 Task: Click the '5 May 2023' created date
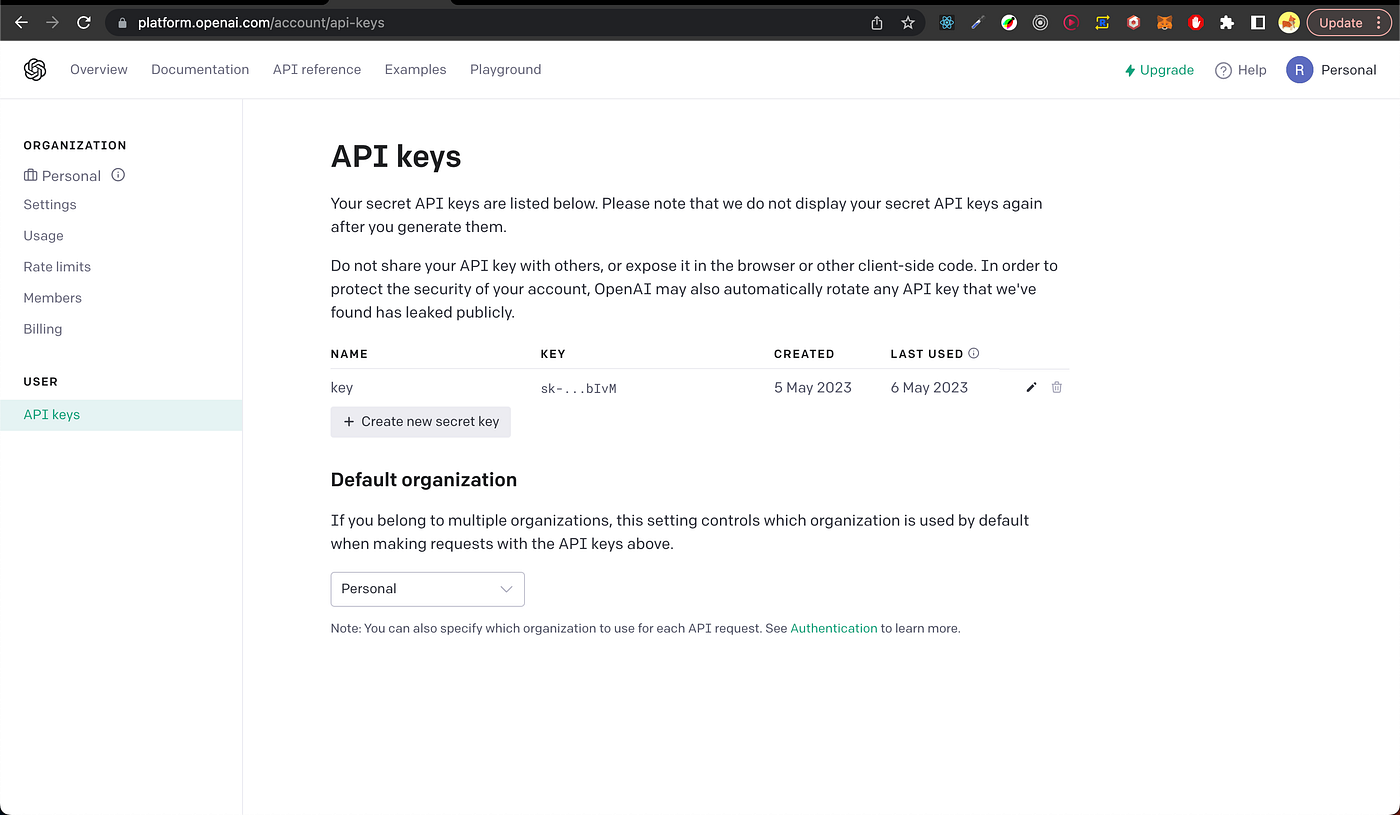click(813, 387)
